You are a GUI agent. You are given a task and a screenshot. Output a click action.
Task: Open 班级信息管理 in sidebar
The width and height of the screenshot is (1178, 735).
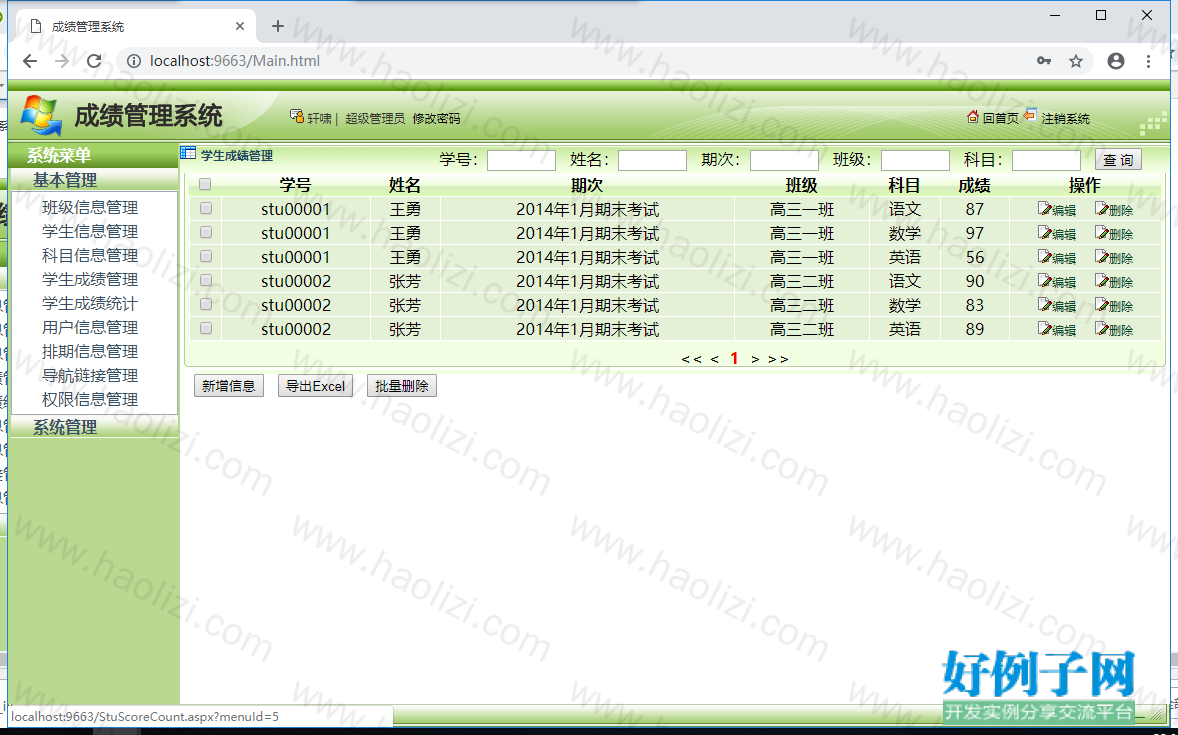tap(90, 207)
